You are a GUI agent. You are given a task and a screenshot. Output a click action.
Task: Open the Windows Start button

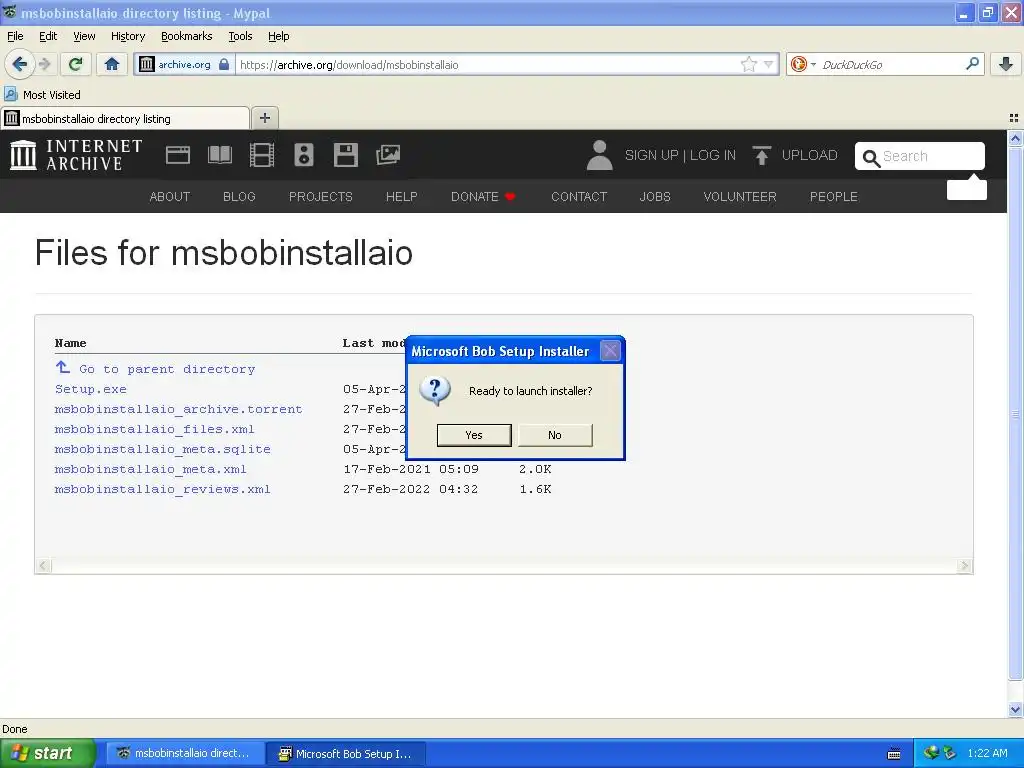(x=48, y=753)
